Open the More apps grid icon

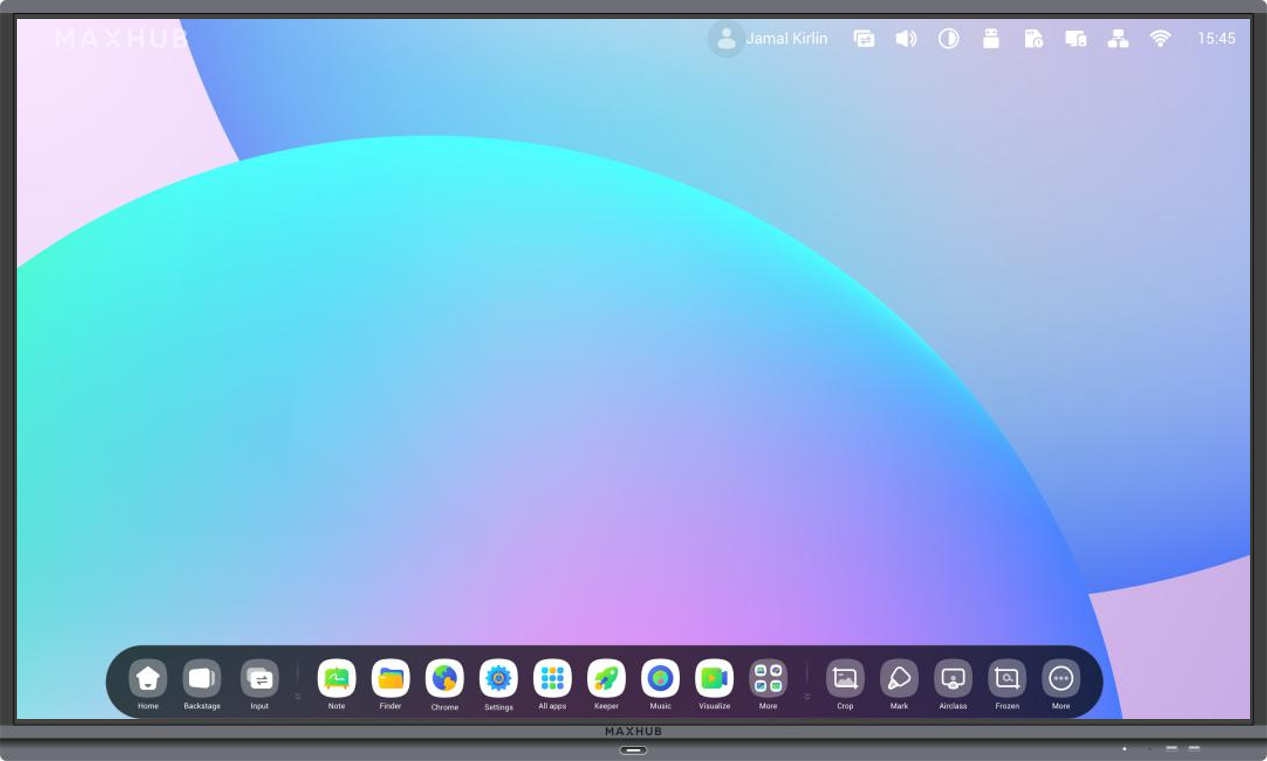click(768, 678)
